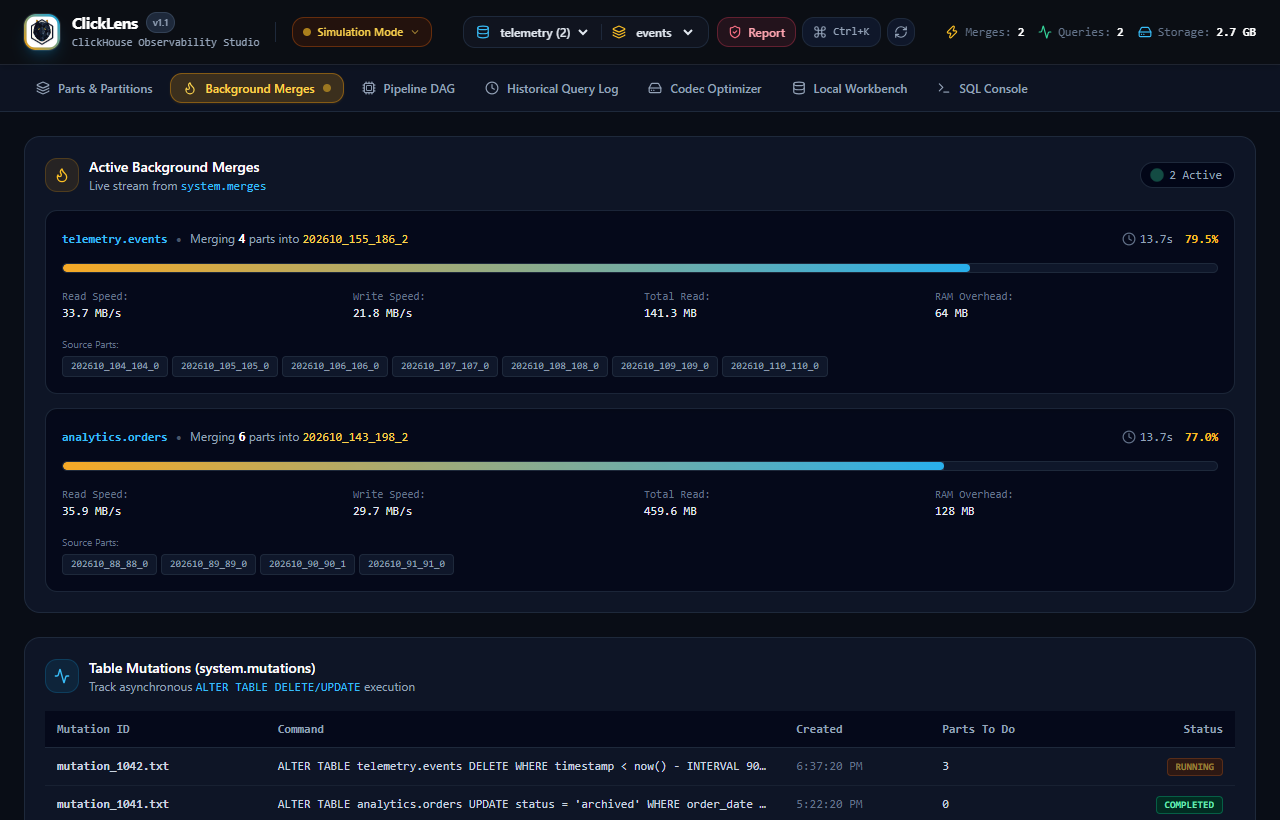Image resolution: width=1280 pixels, height=820 pixels.
Task: Click the clock icon next to 79.5%
Action: point(1129,239)
